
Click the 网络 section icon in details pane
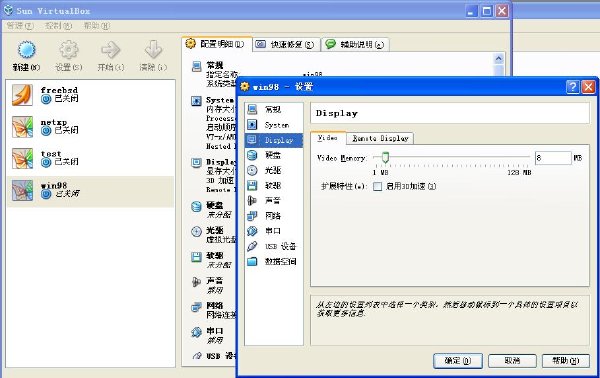pyautogui.click(x=196, y=307)
